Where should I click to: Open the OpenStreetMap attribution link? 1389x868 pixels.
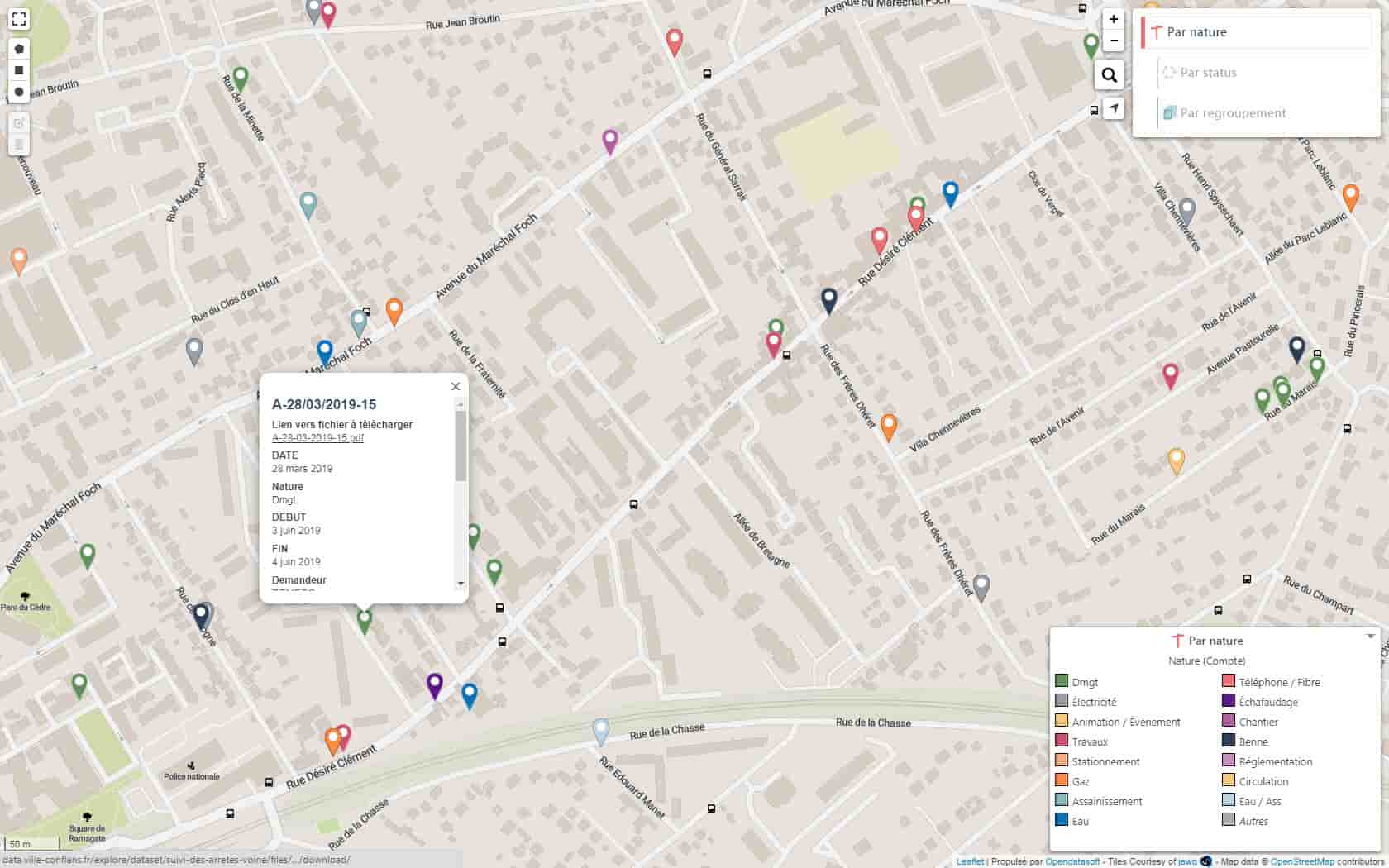[1301, 861]
